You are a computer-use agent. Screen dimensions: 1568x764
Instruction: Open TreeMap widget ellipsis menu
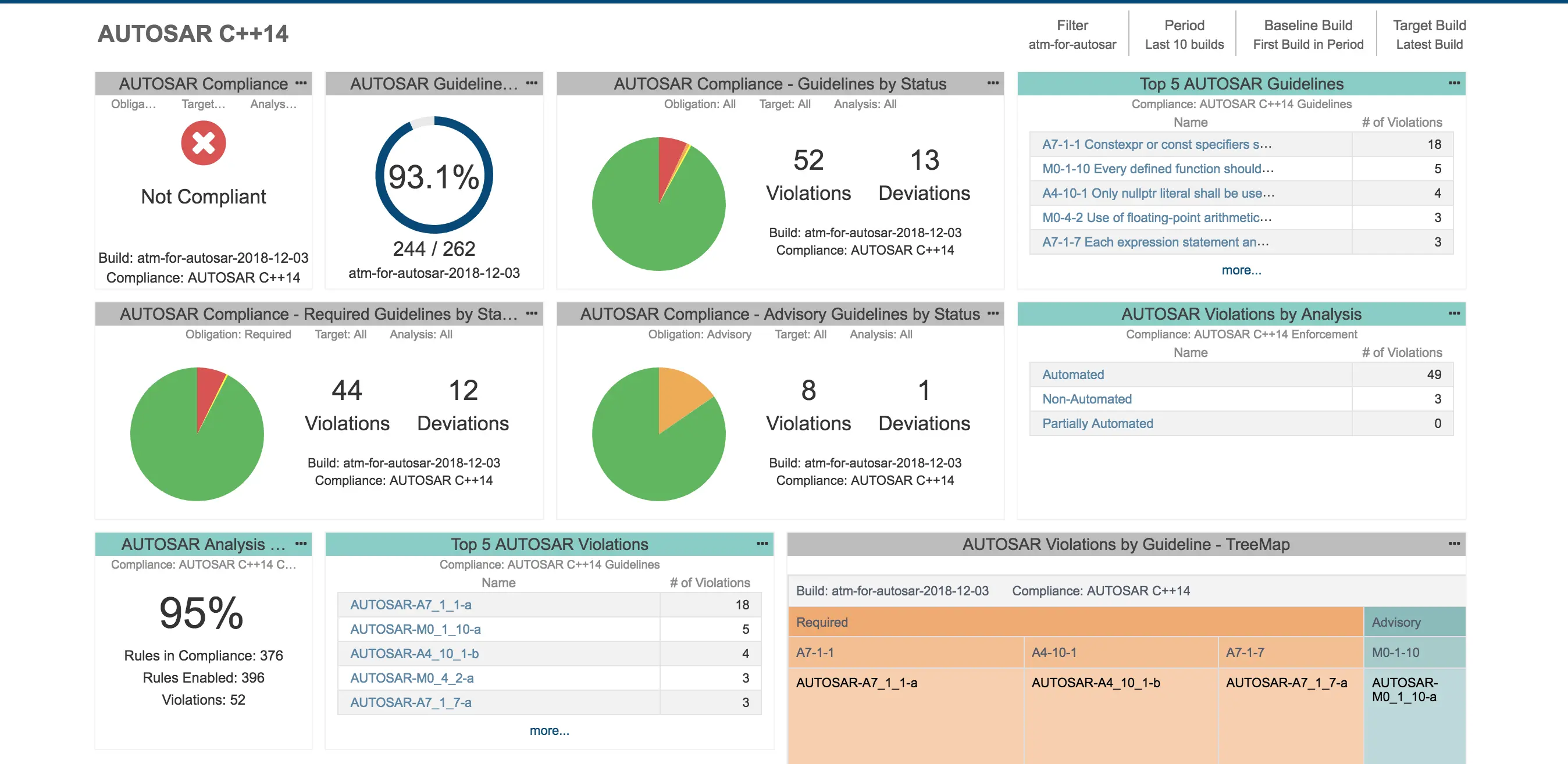pyautogui.click(x=1454, y=544)
